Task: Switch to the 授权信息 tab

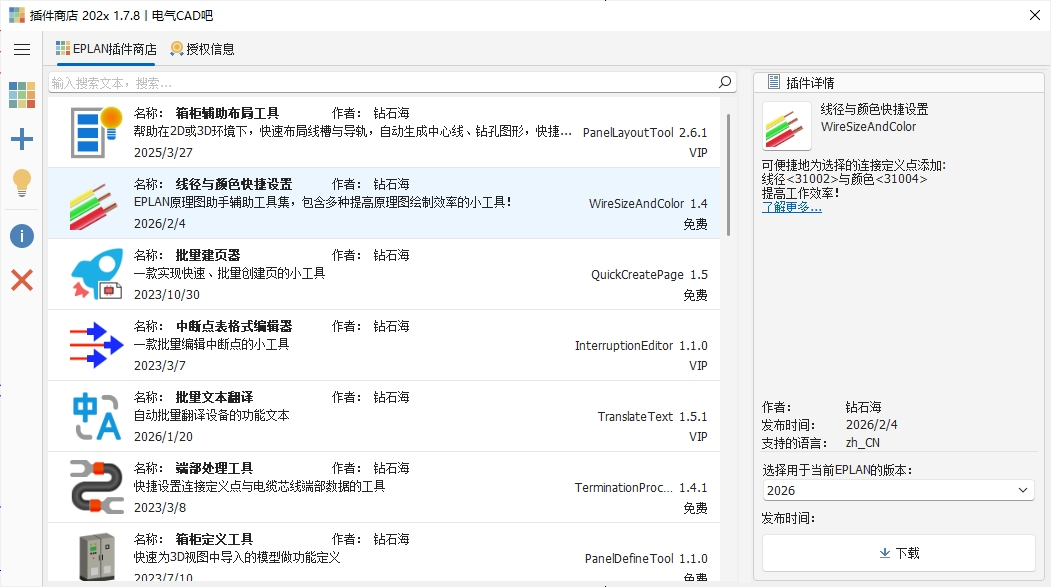Action: [202, 49]
